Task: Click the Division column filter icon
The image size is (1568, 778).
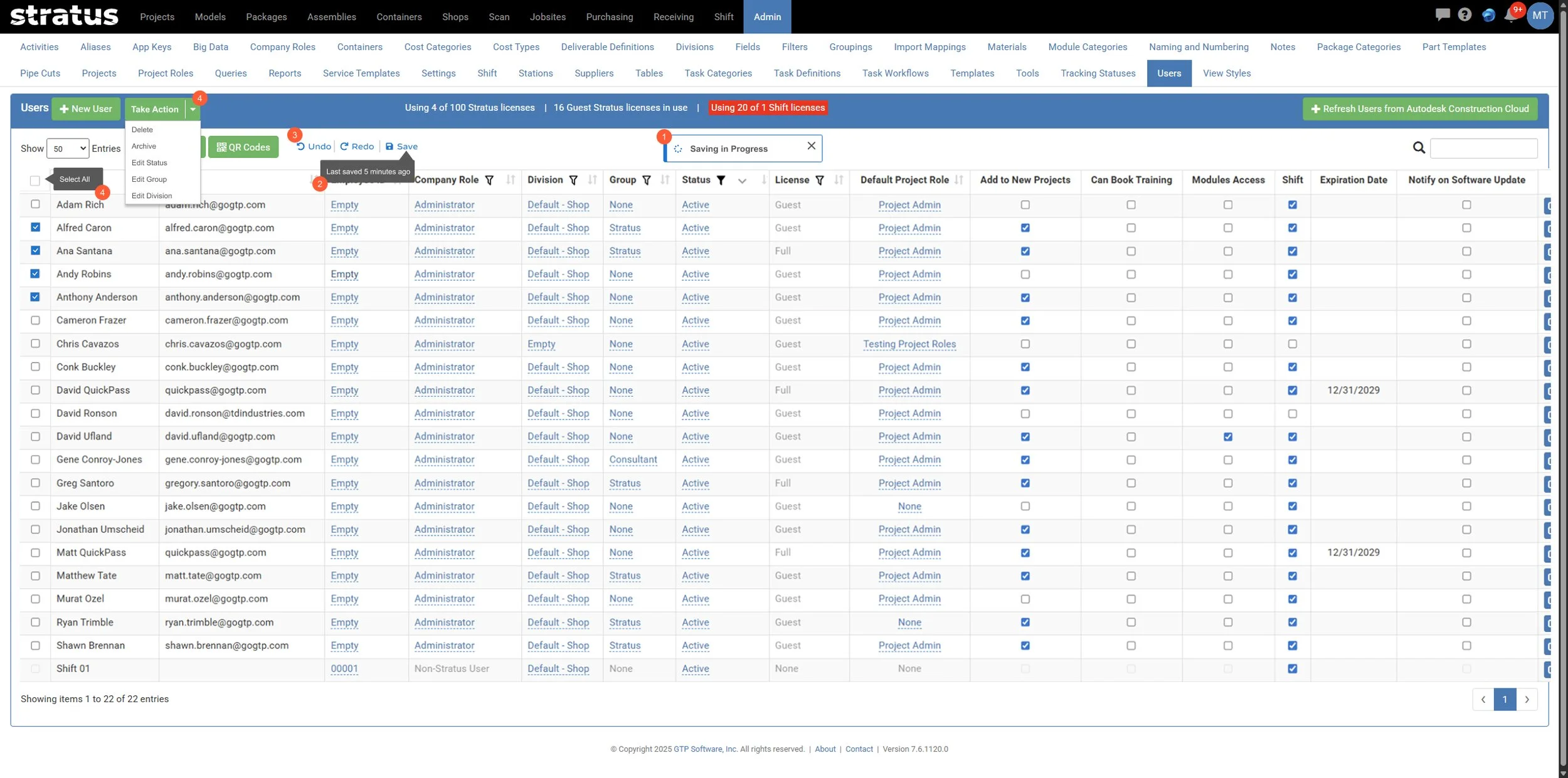Action: point(573,181)
